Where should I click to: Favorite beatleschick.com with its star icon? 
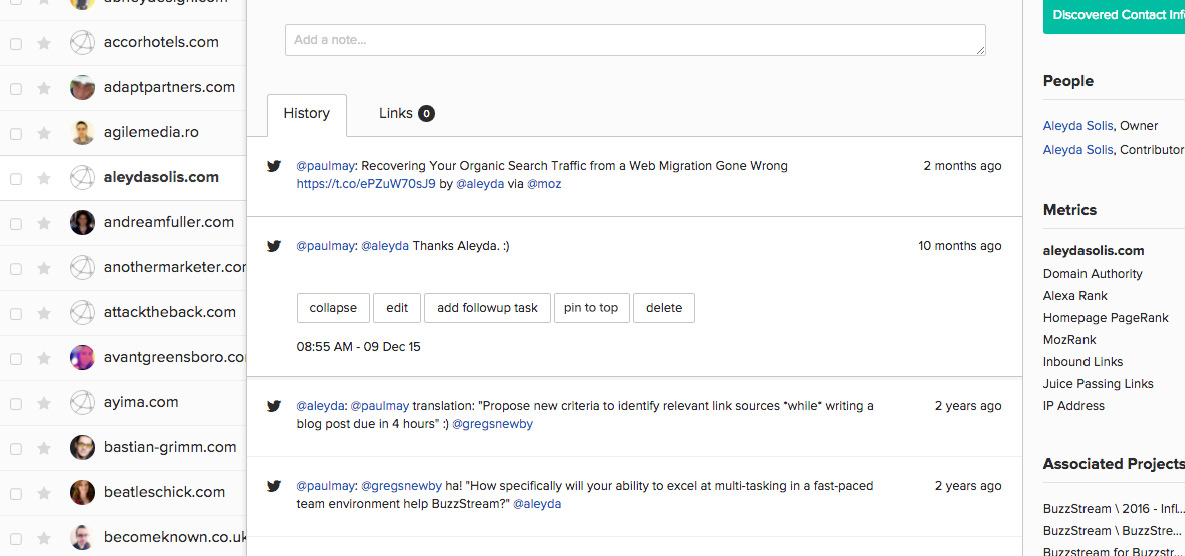pyautogui.click(x=44, y=493)
